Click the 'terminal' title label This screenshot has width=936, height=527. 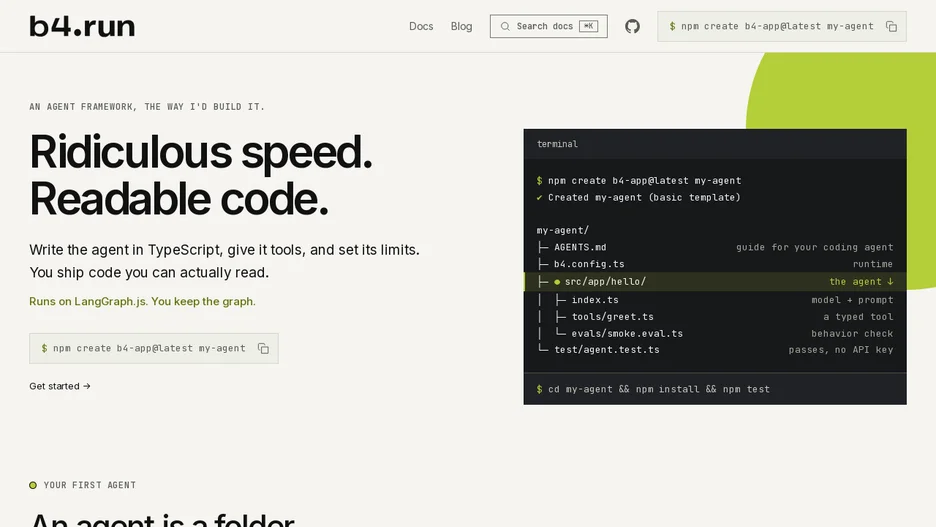point(557,144)
